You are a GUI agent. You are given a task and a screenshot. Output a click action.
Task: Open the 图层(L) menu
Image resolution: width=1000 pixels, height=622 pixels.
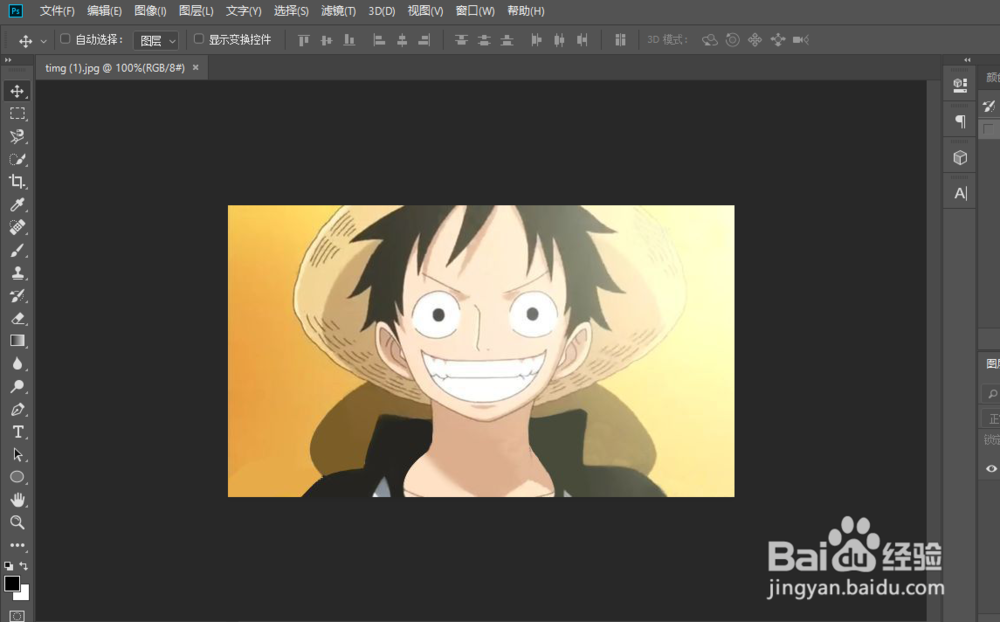click(196, 11)
